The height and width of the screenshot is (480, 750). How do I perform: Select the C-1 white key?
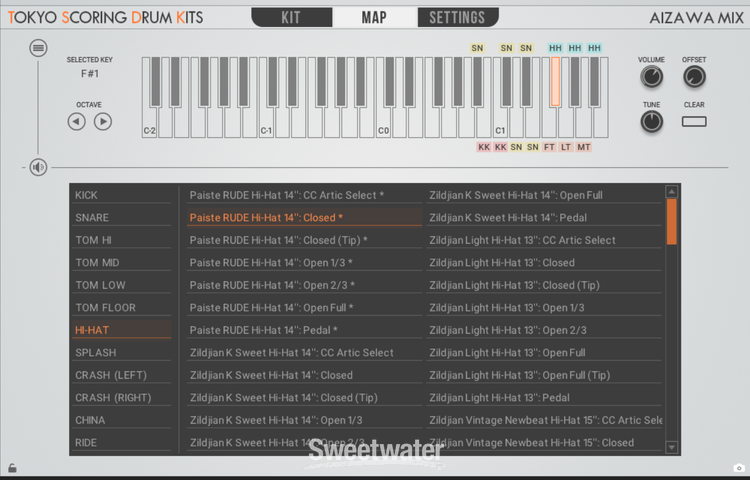[x=266, y=124]
